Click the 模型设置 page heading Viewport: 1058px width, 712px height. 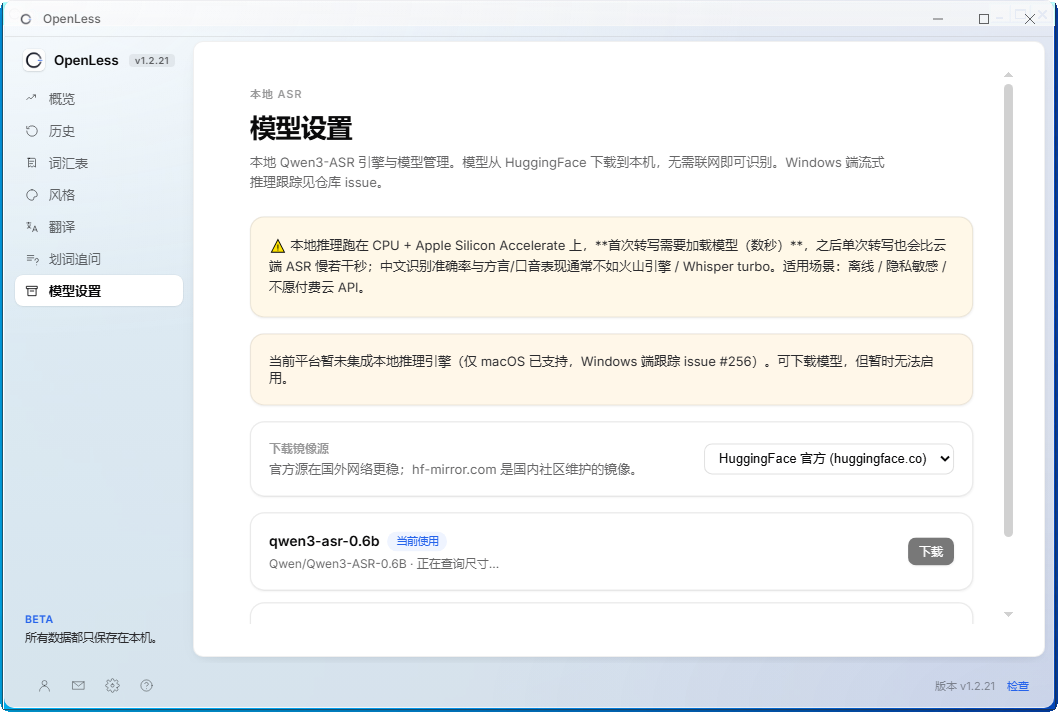pyautogui.click(x=301, y=128)
